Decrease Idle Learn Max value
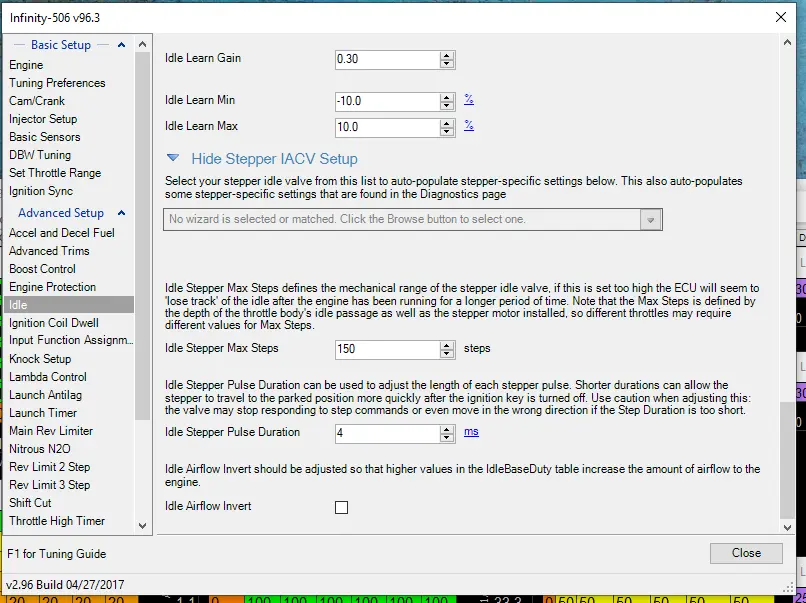 pyautogui.click(x=447, y=132)
